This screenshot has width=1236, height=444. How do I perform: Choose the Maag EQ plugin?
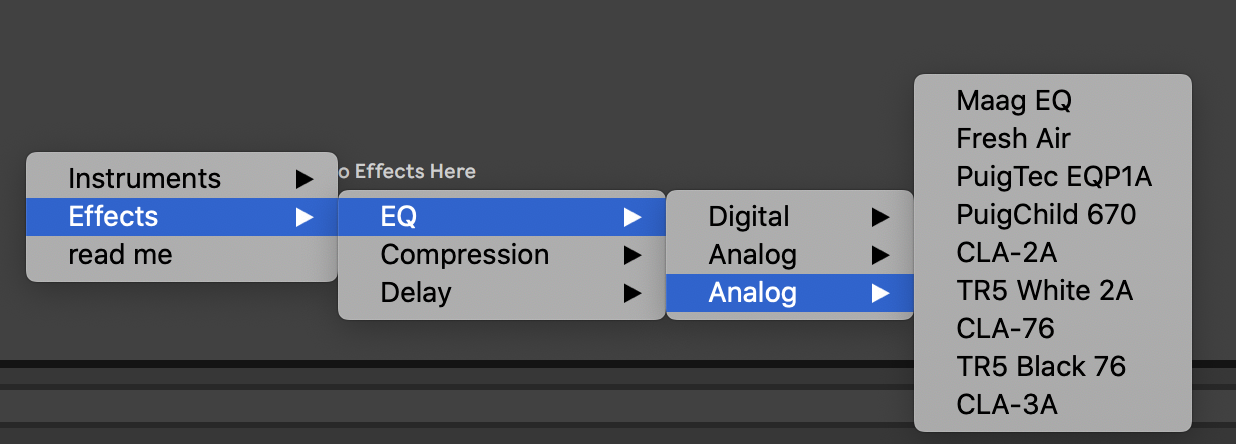point(1013,101)
